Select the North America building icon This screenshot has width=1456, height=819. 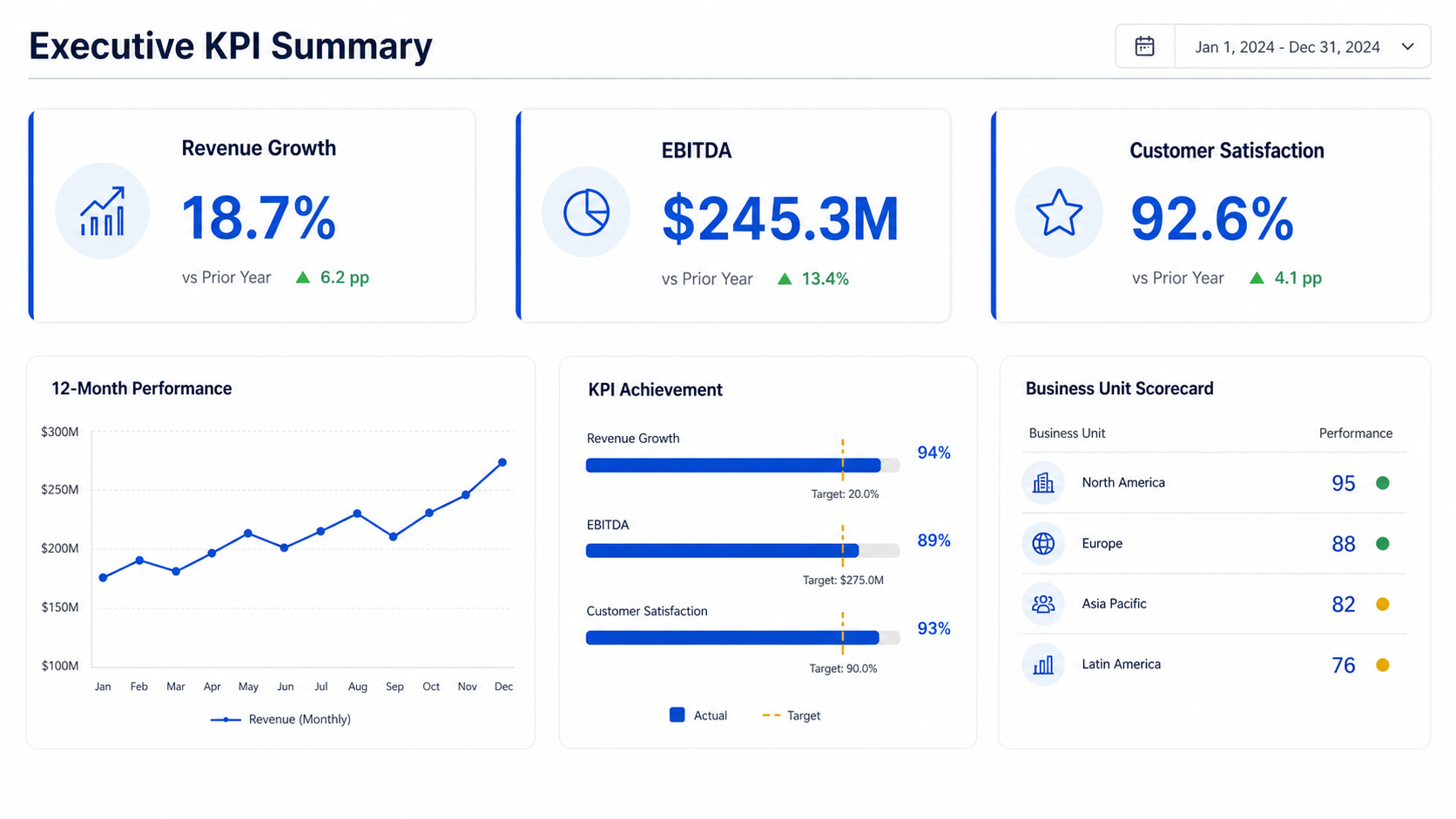point(1042,482)
